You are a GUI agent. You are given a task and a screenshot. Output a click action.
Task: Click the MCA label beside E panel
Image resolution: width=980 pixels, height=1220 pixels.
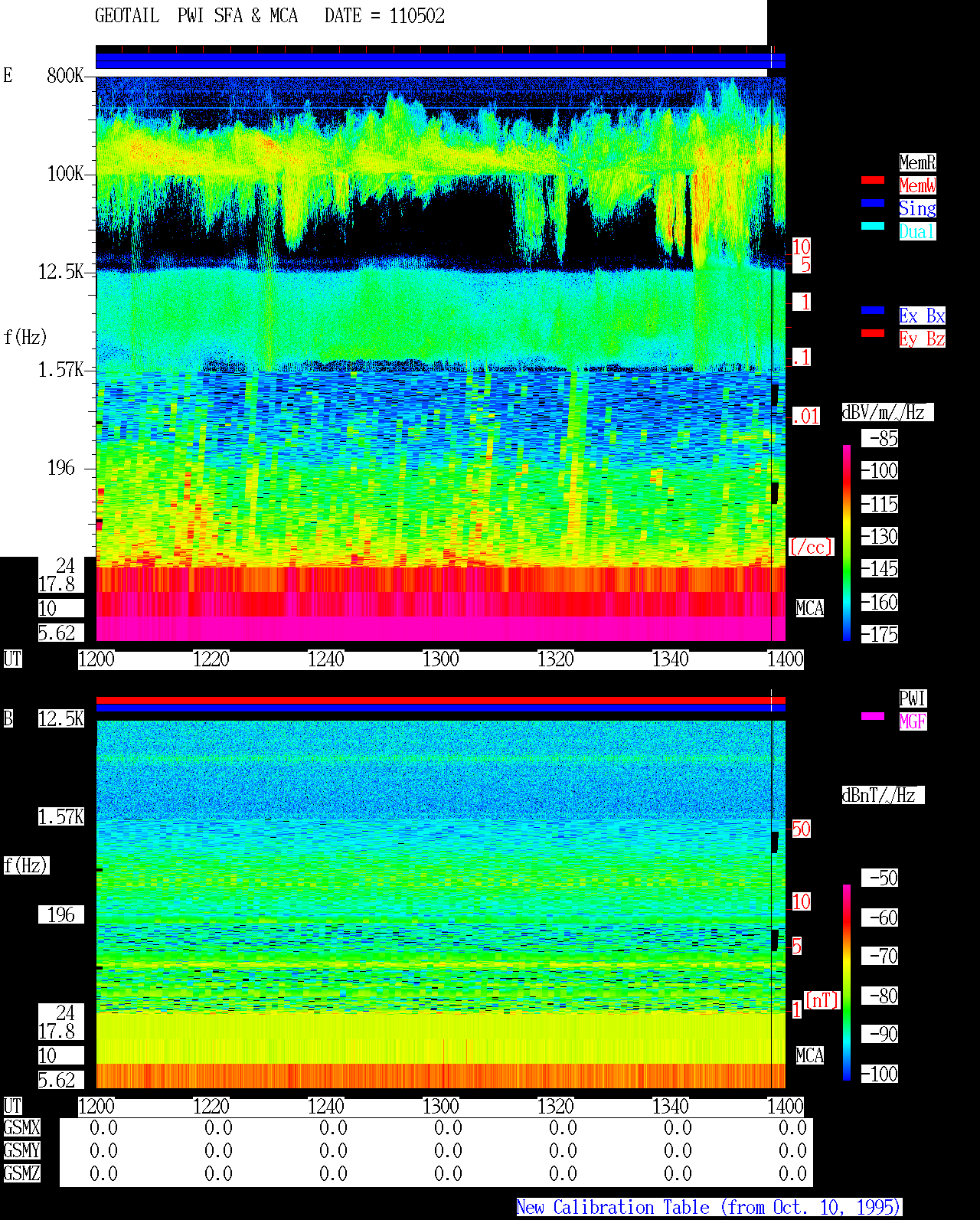(810, 609)
